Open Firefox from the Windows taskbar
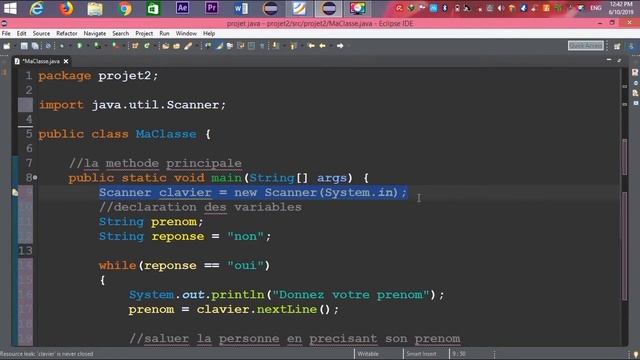 click(x=65, y=8)
